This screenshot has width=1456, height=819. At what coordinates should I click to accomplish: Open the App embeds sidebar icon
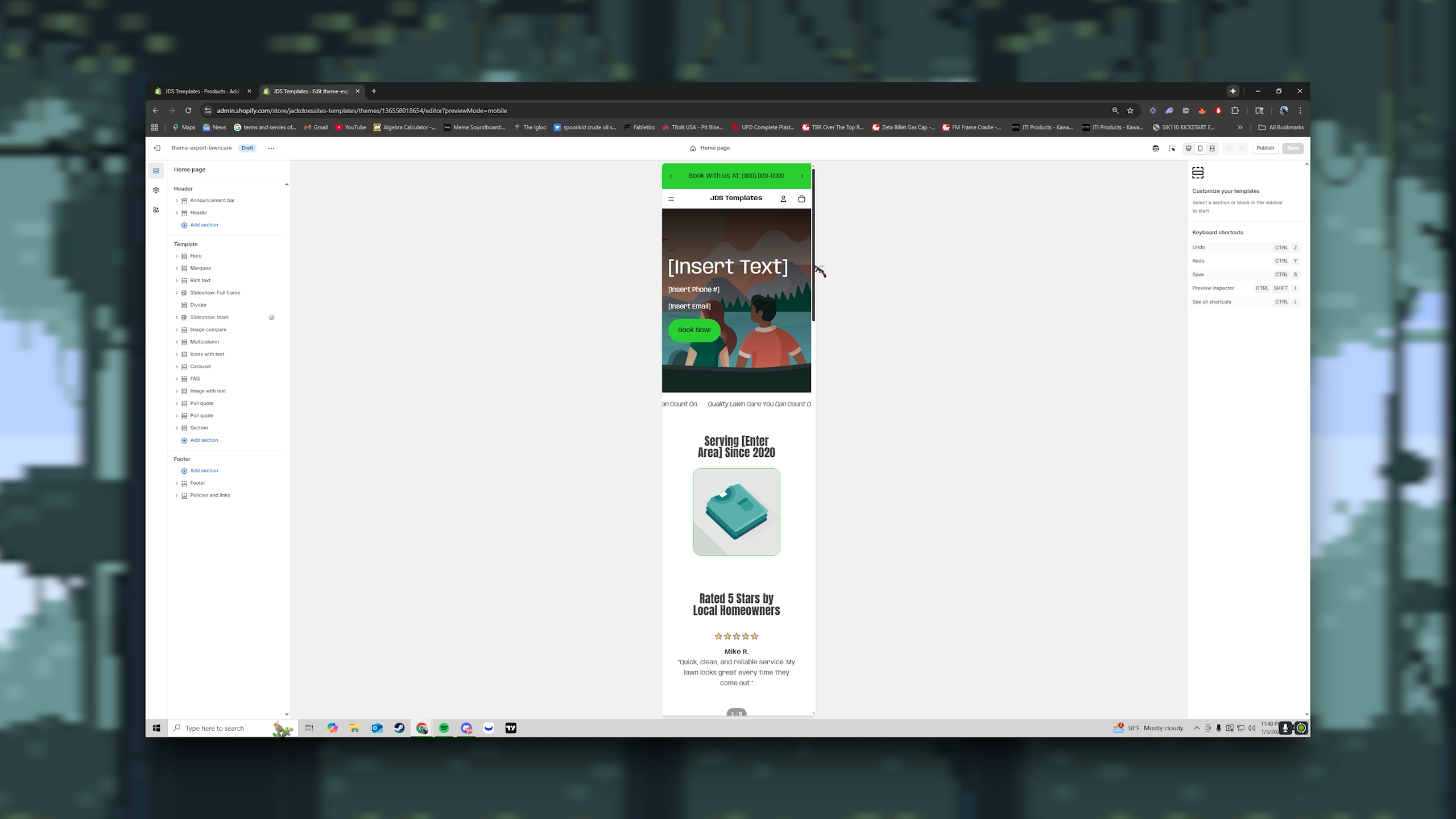(156, 210)
